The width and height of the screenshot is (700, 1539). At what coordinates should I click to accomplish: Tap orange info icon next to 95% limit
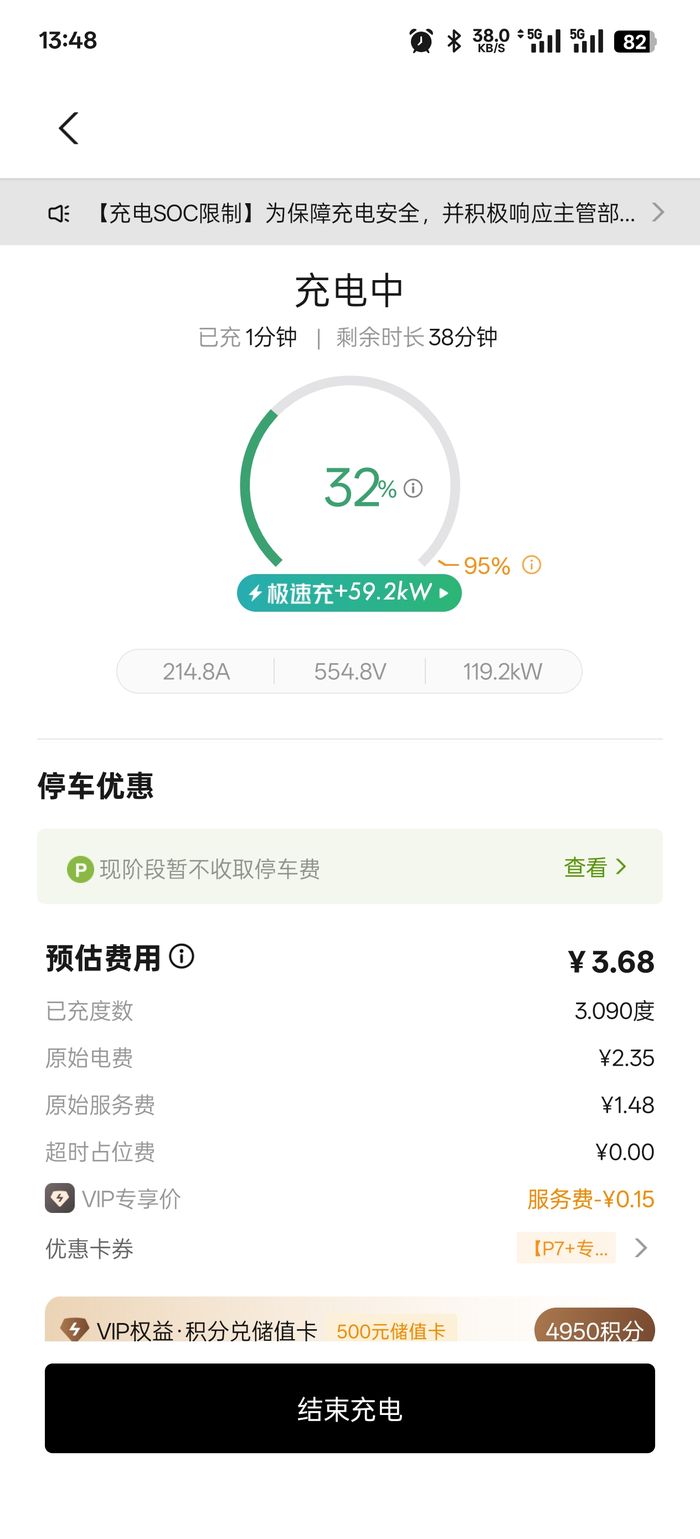pos(532,565)
